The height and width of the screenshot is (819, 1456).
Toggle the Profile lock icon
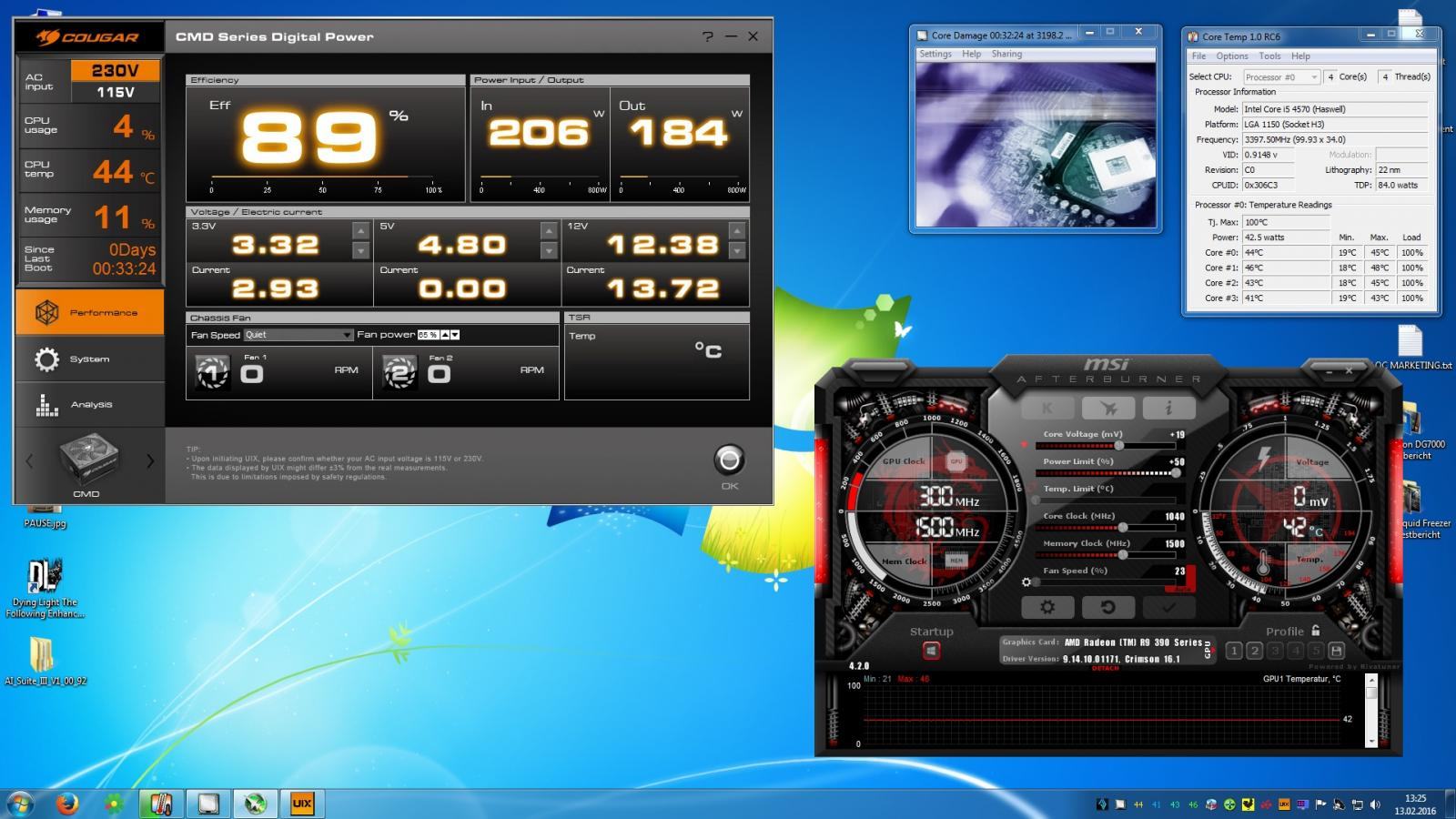[1315, 631]
